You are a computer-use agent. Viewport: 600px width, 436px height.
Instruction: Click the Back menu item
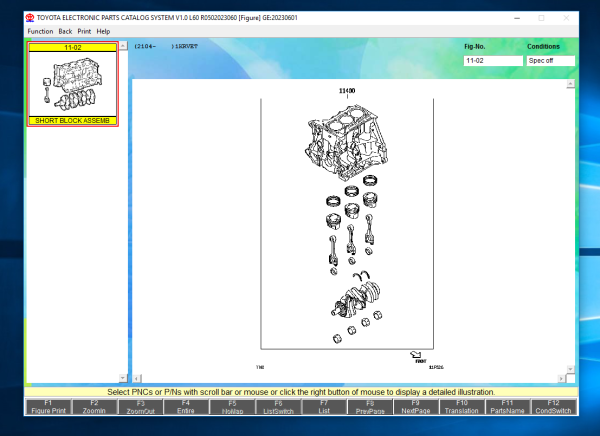pyautogui.click(x=65, y=31)
